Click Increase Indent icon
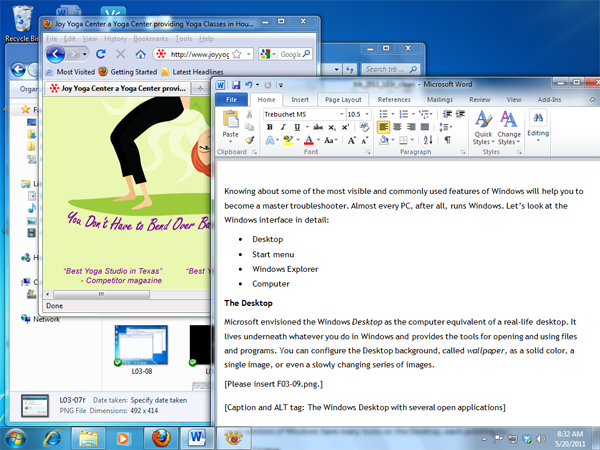Viewport: 600px width, 450px height. [460, 114]
